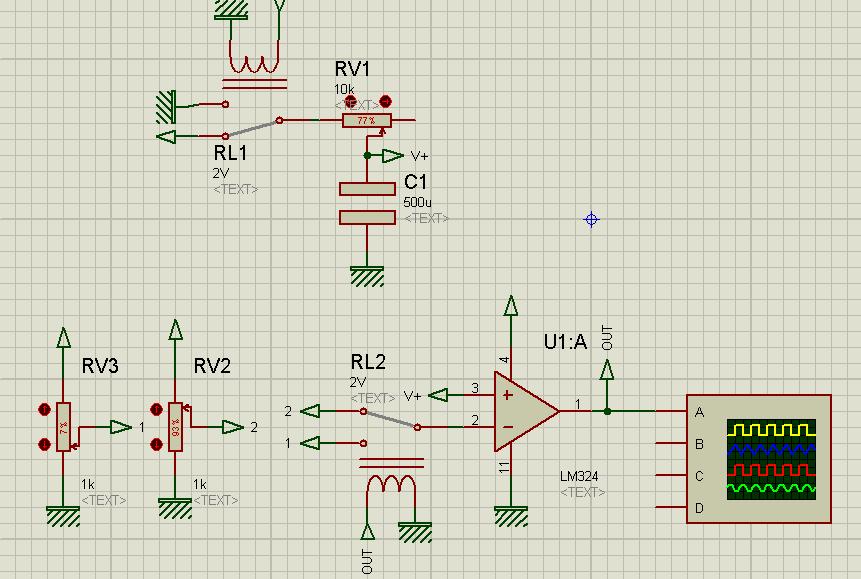Select the RV1 reference label
Screen dimensions: 861x579
point(353,69)
